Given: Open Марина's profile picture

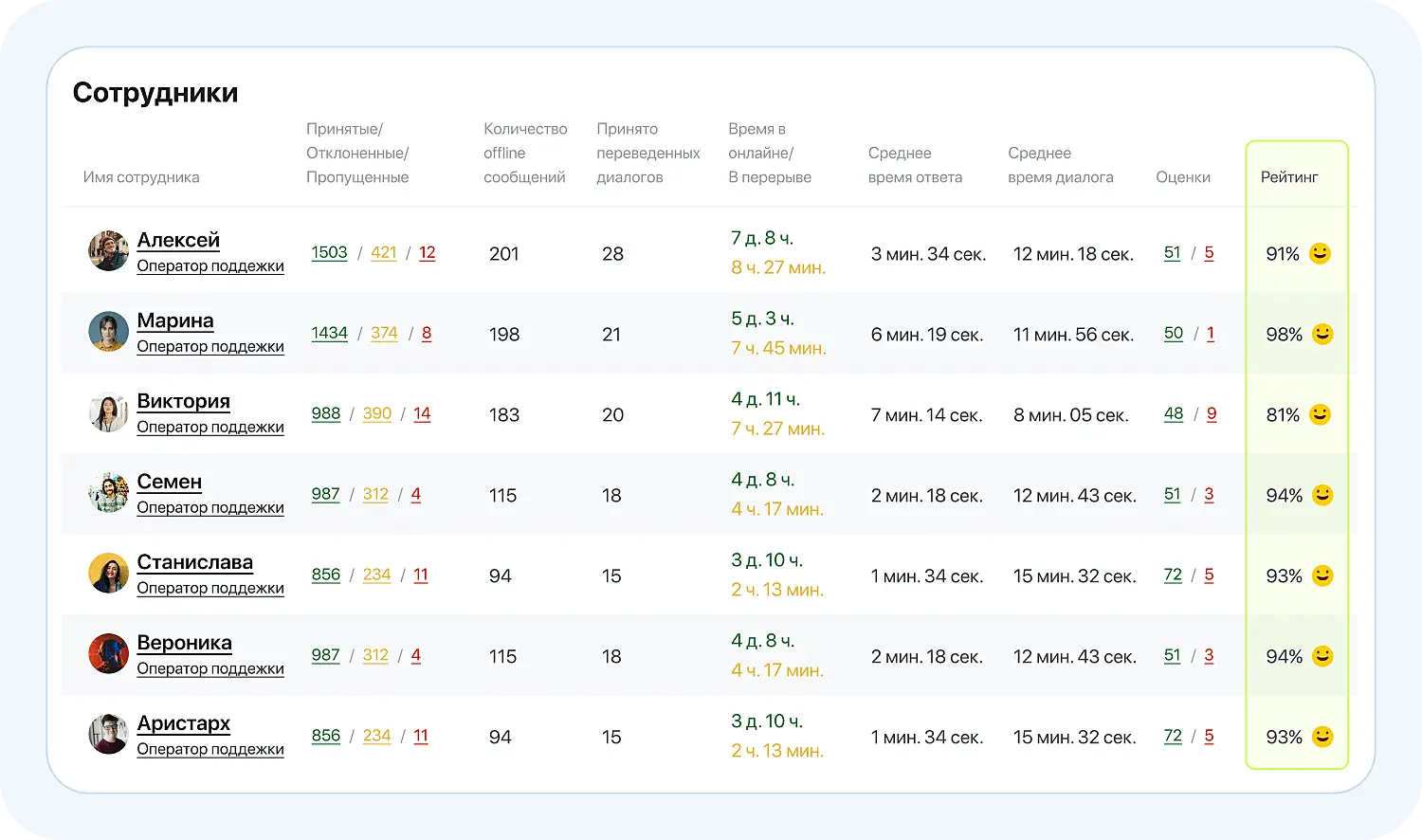Looking at the screenshot, I should tap(108, 332).
